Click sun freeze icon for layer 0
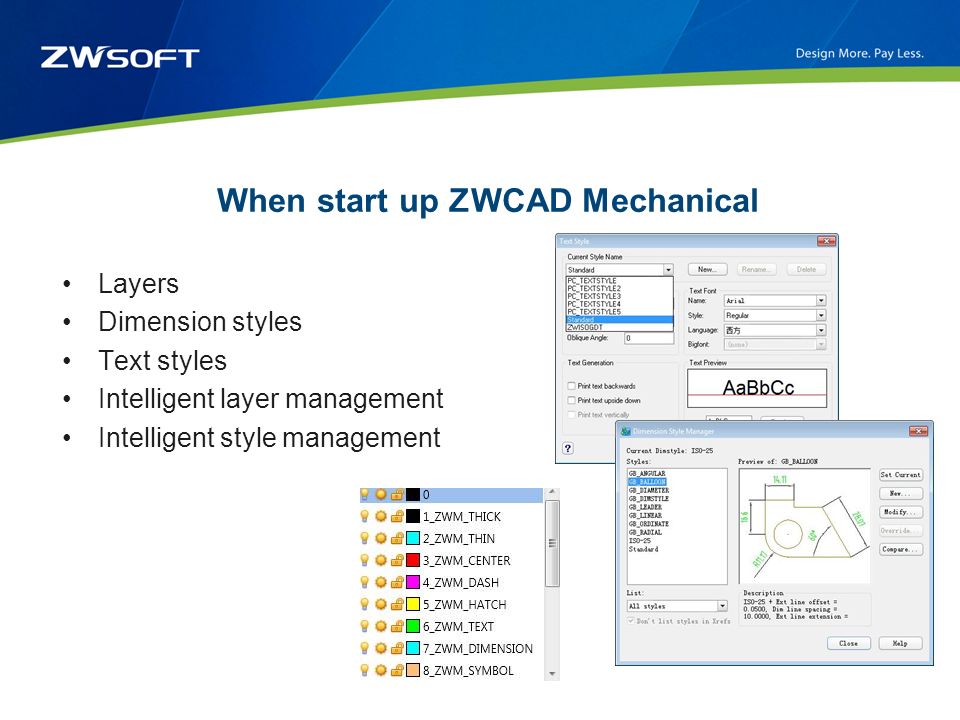 (381, 494)
